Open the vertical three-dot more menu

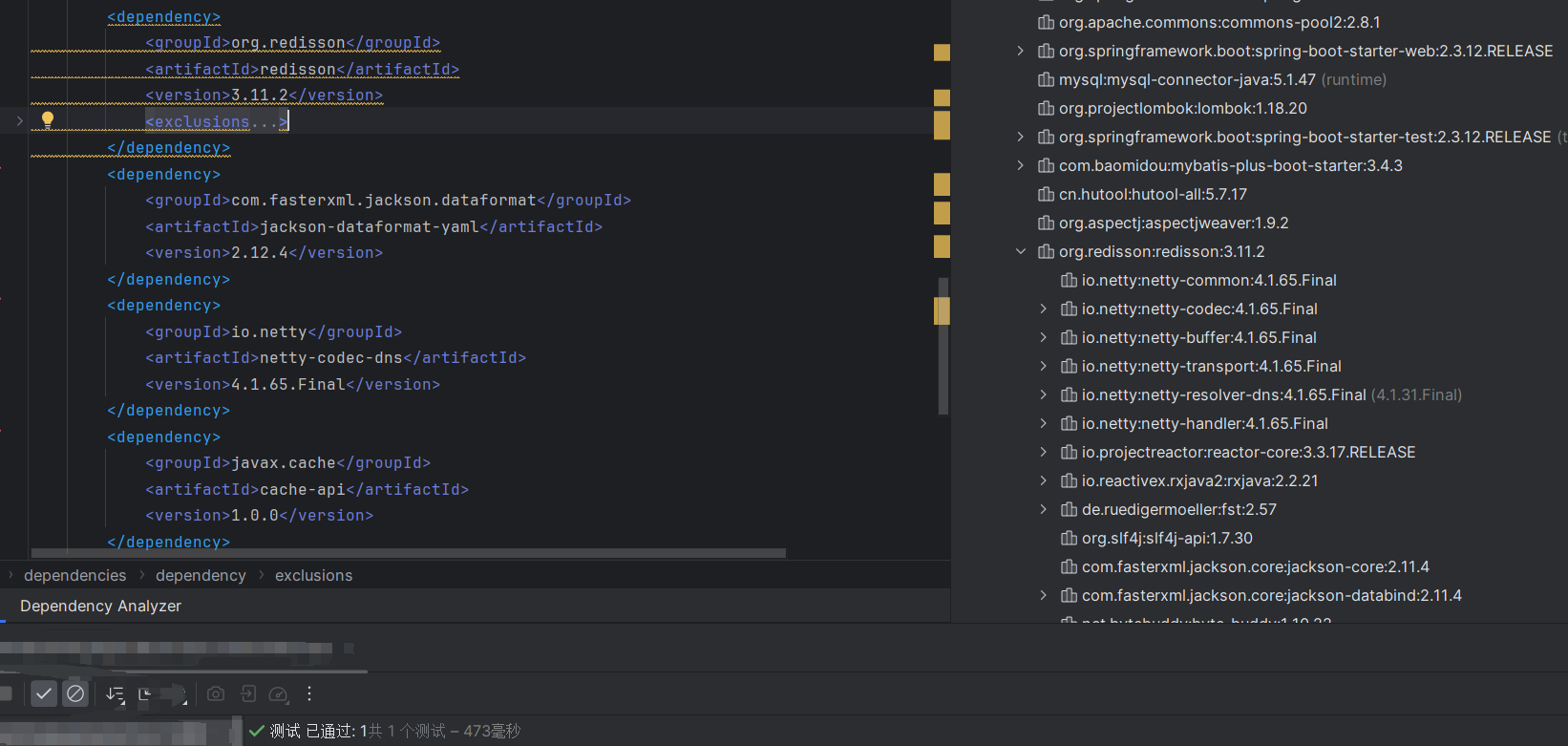tap(308, 694)
